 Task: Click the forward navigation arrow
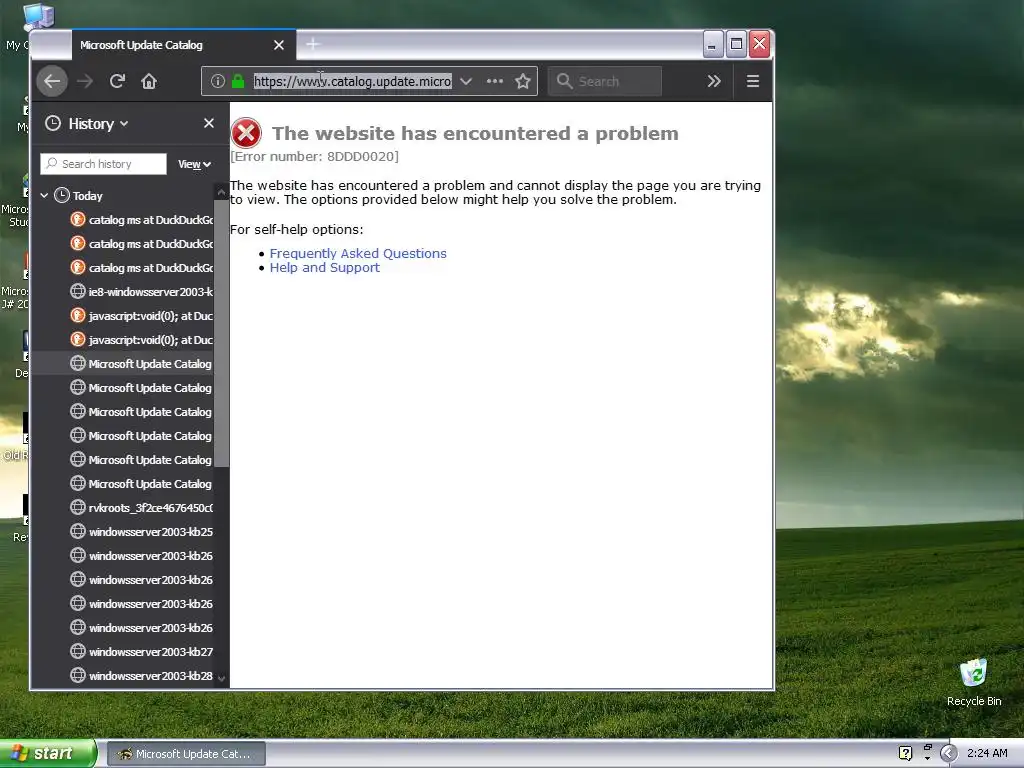click(x=85, y=81)
